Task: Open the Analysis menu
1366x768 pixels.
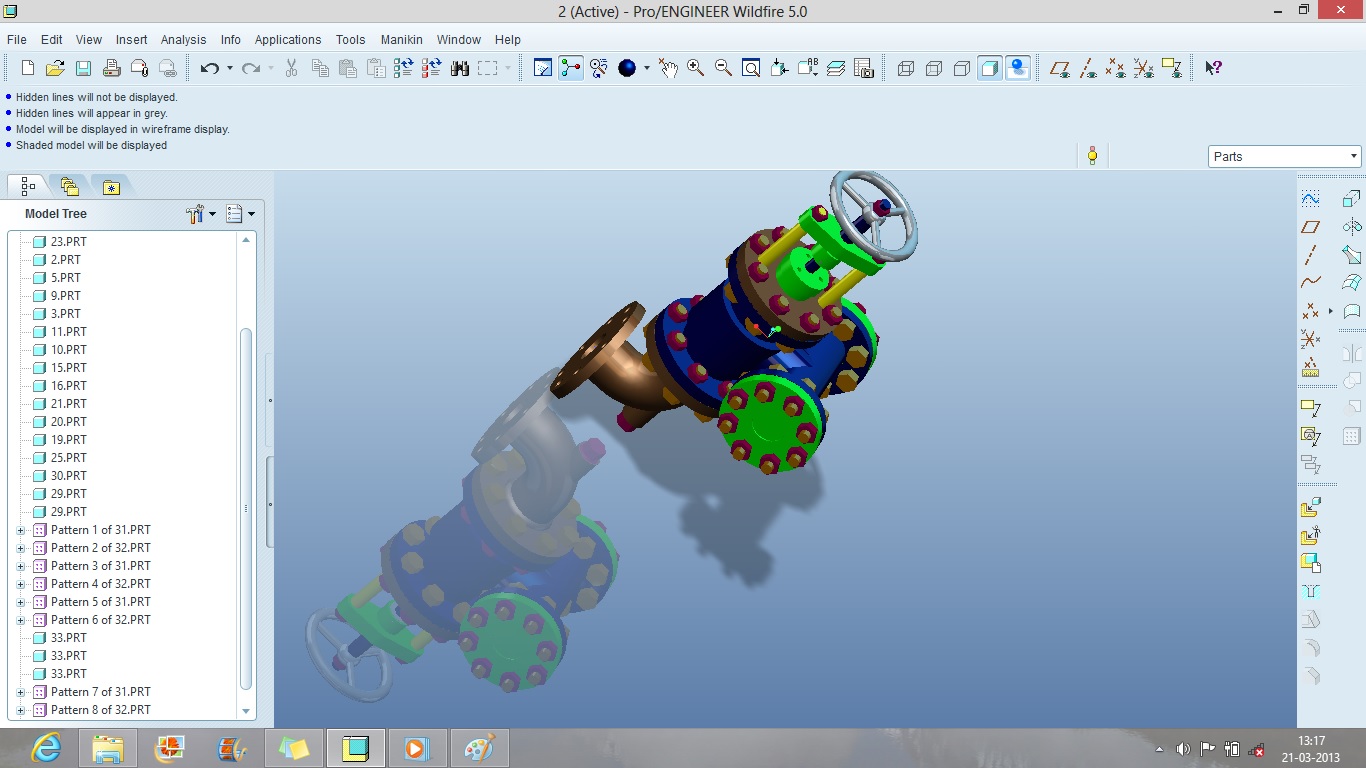Action: click(x=183, y=40)
